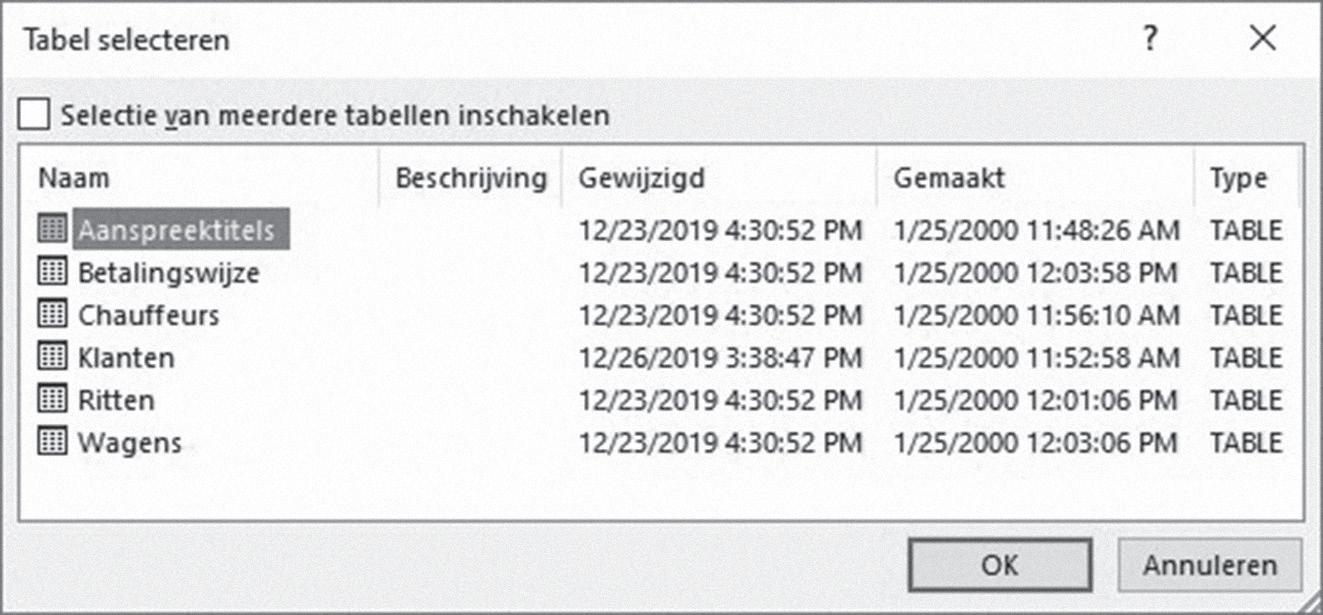Screen dimensions: 1323x615
Task: Click the Type column header
Action: 1247,179
